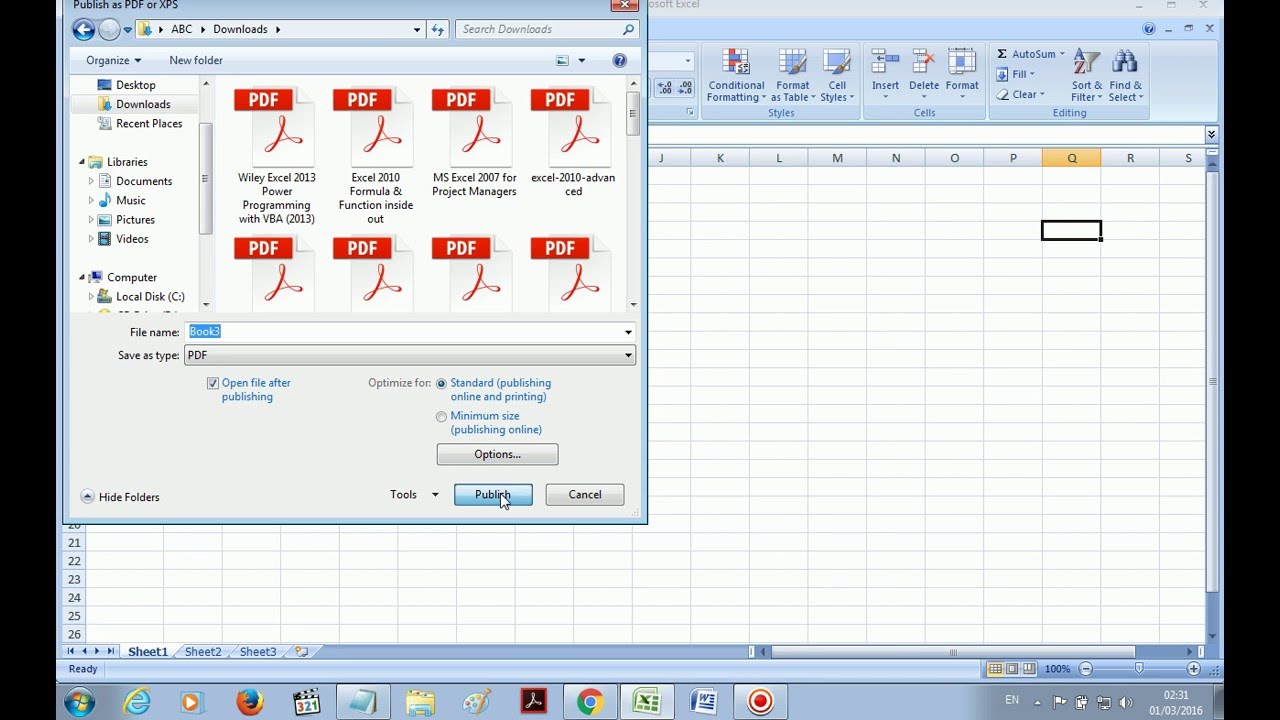The width and height of the screenshot is (1280, 720).
Task: Choose Minimum size publishing online option
Action: pos(441,417)
